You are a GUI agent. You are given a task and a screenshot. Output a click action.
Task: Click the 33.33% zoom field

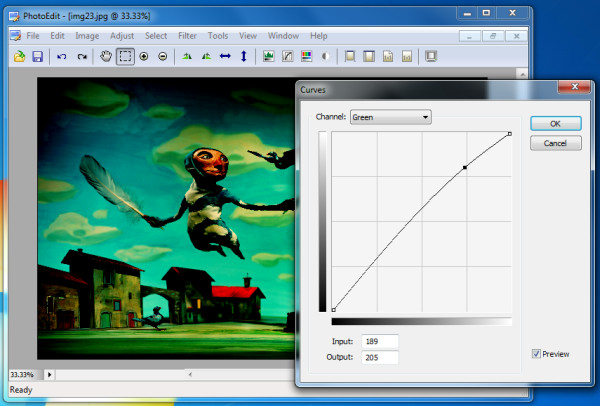tap(26, 375)
